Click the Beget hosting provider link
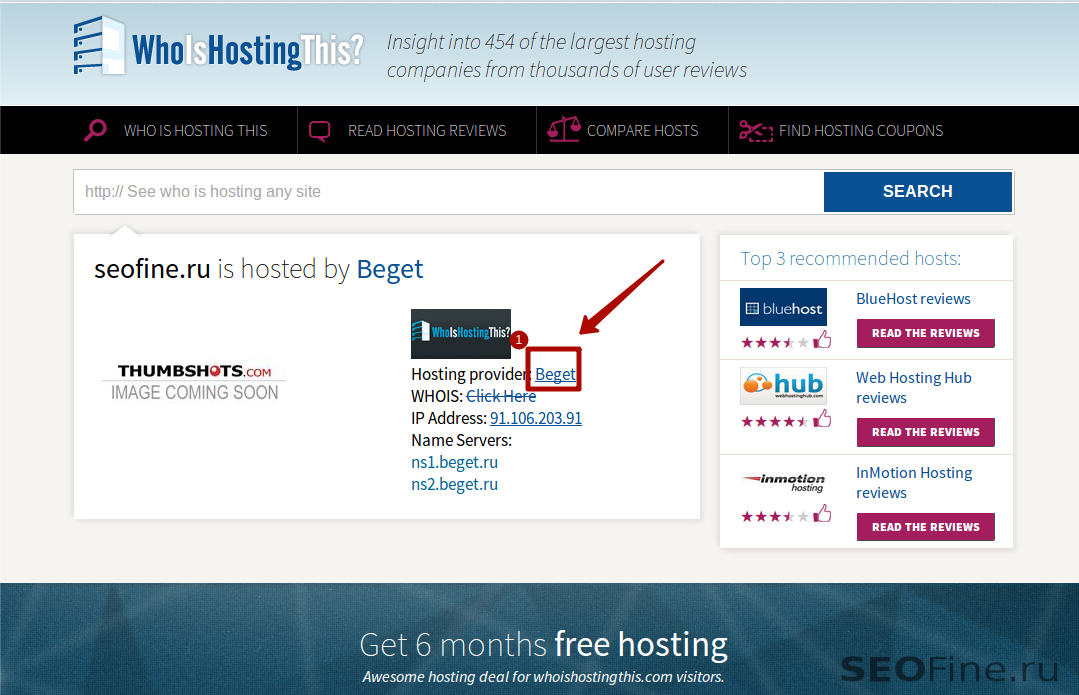Image resolution: width=1079 pixels, height=695 pixels. coord(555,374)
